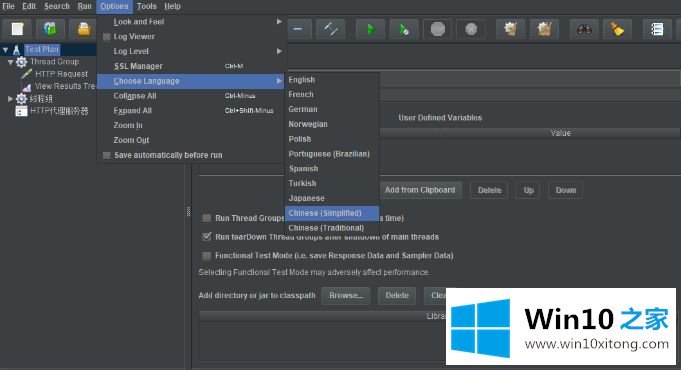Viewport: 681px width, 370px height.
Task: Toggle the Log Viewer checkbox
Action: point(106,37)
